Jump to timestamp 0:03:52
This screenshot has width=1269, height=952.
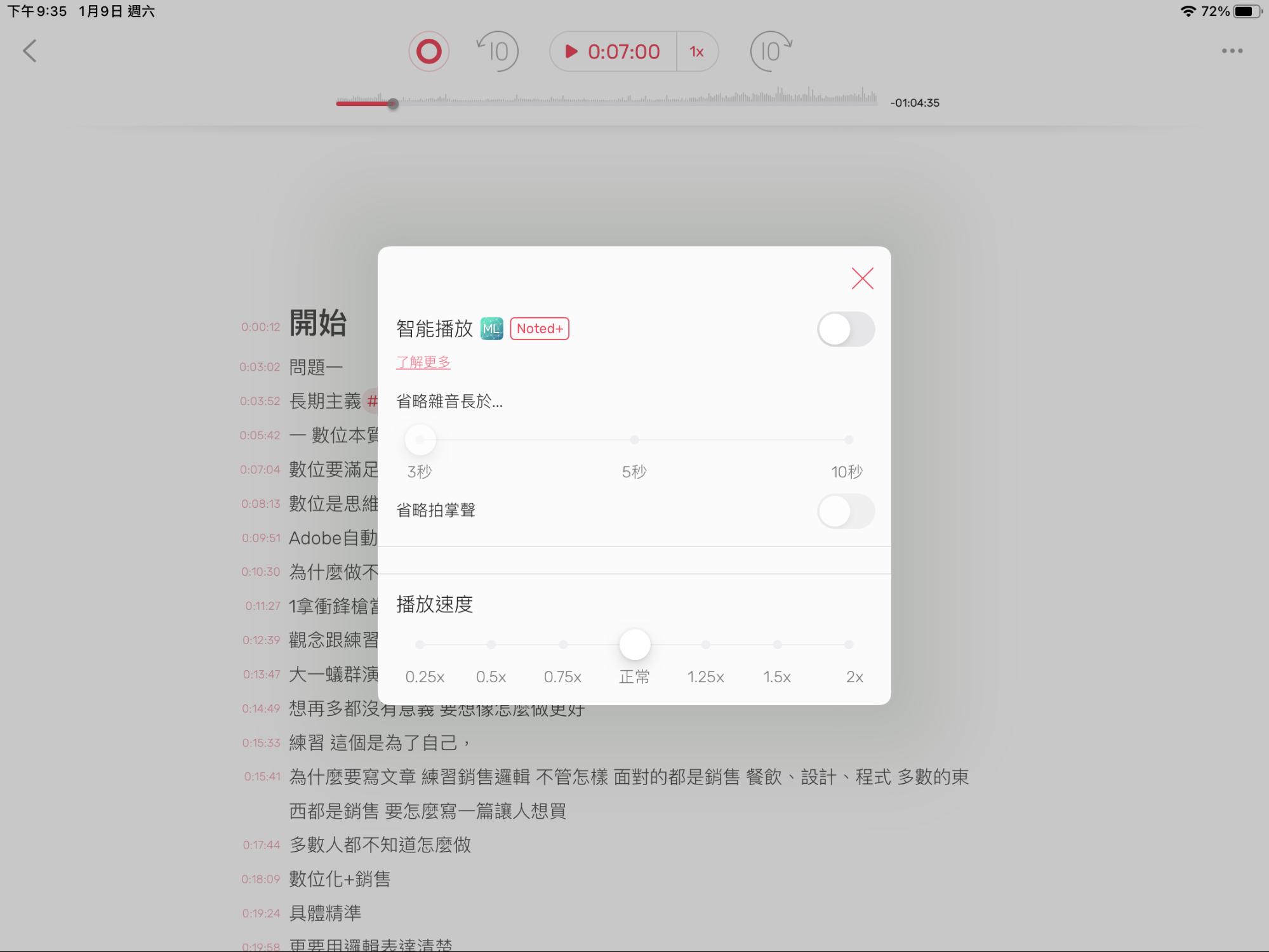click(x=260, y=401)
